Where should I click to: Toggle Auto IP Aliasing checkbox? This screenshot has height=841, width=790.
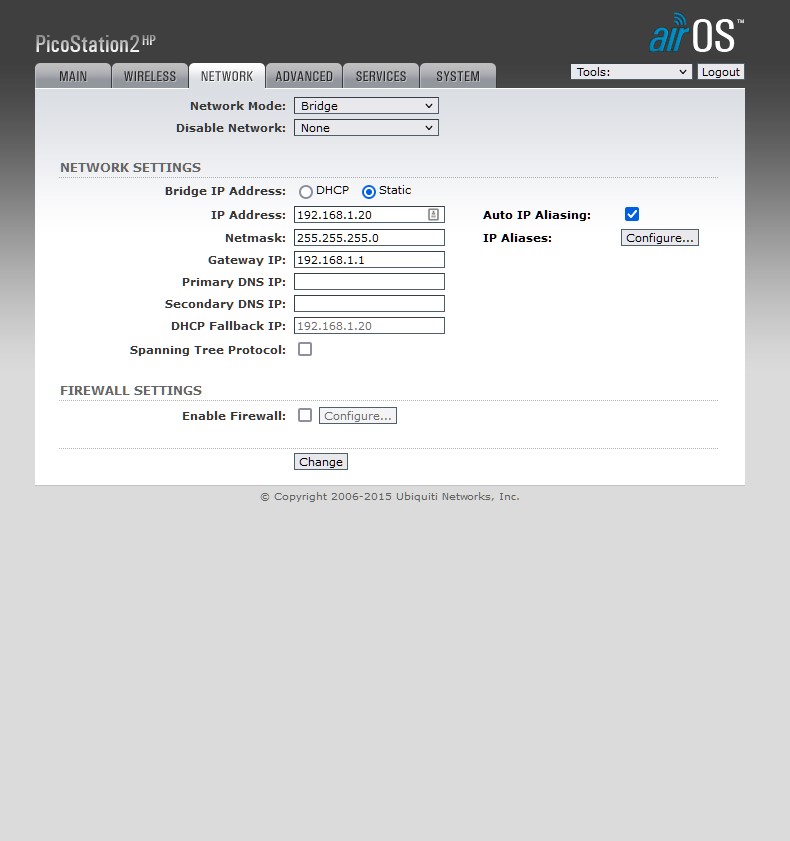pyautogui.click(x=631, y=214)
